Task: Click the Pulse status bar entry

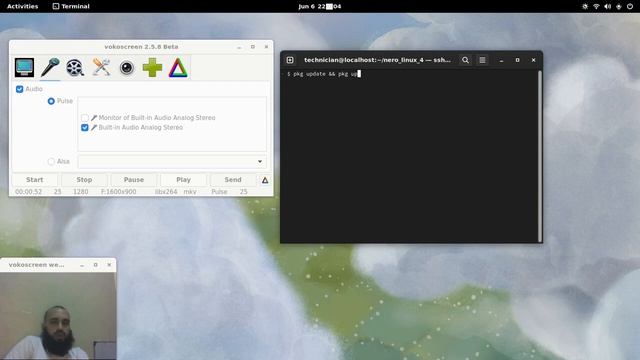Action: (219, 191)
